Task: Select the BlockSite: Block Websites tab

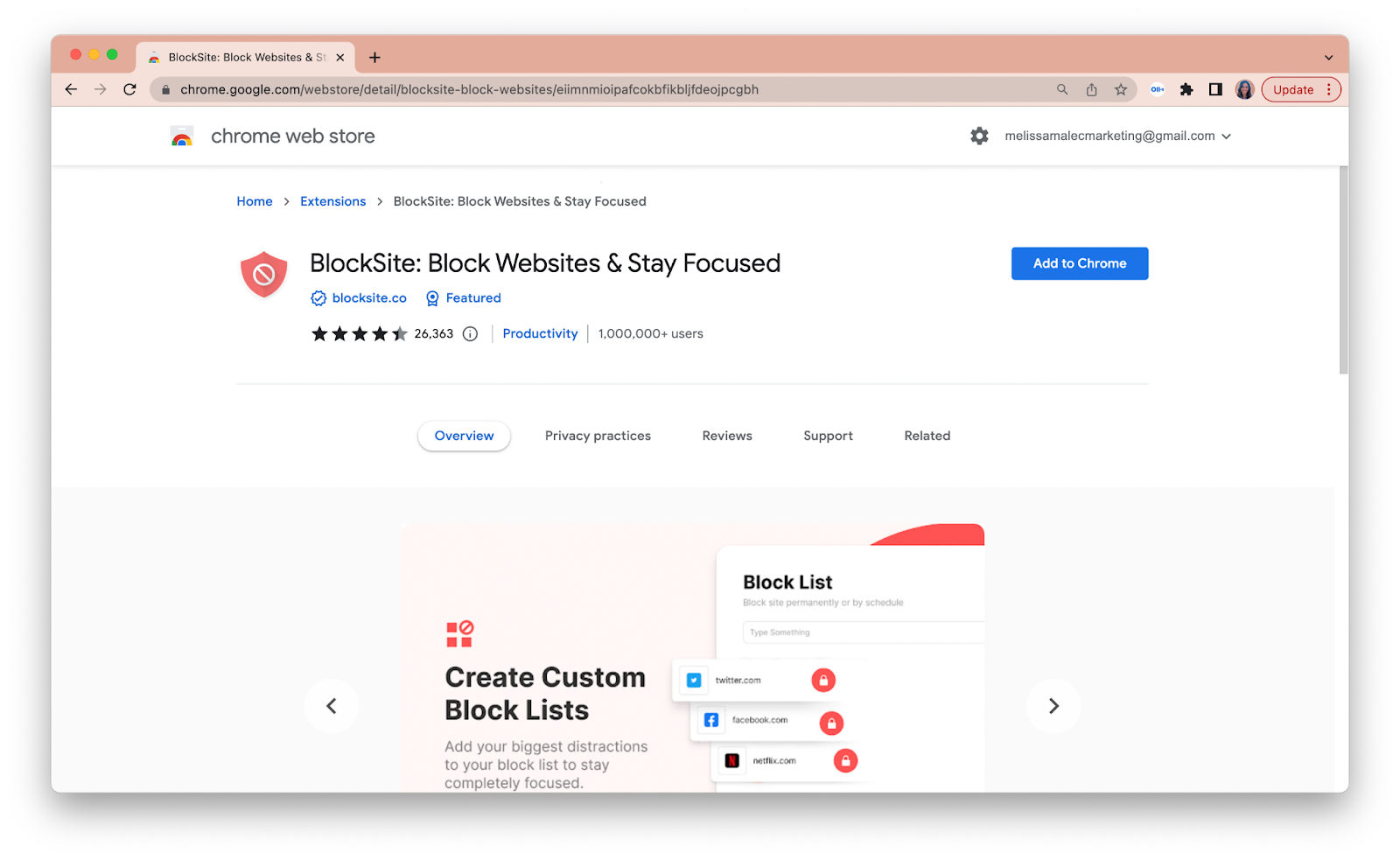Action: 245,58
